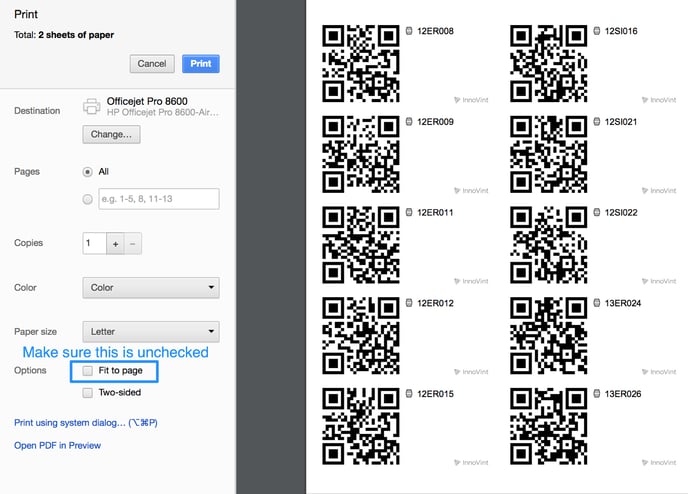Select the All pages radio button
The image size is (688, 494).
pyautogui.click(x=88, y=172)
